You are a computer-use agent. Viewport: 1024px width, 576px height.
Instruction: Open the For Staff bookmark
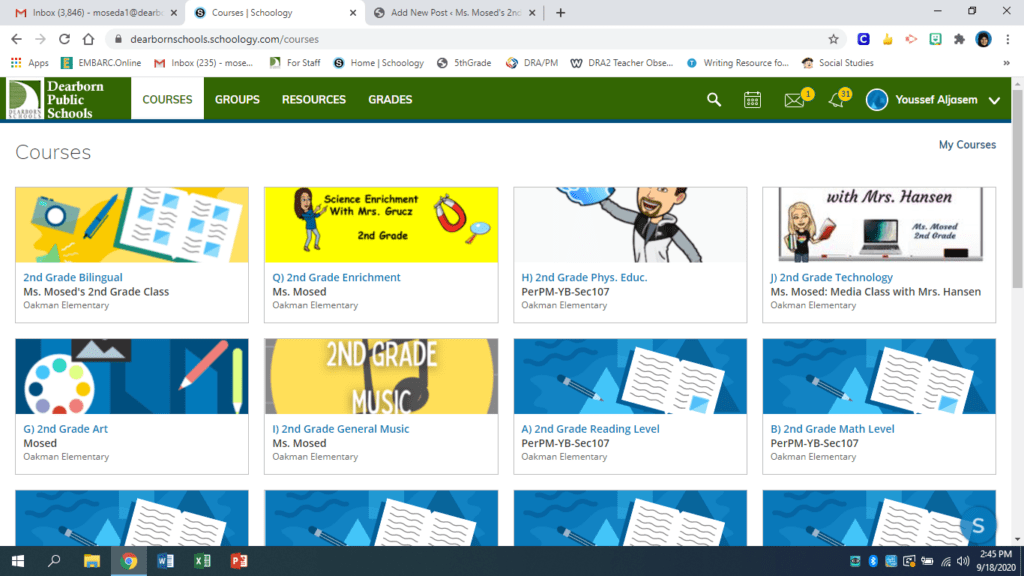click(295, 63)
